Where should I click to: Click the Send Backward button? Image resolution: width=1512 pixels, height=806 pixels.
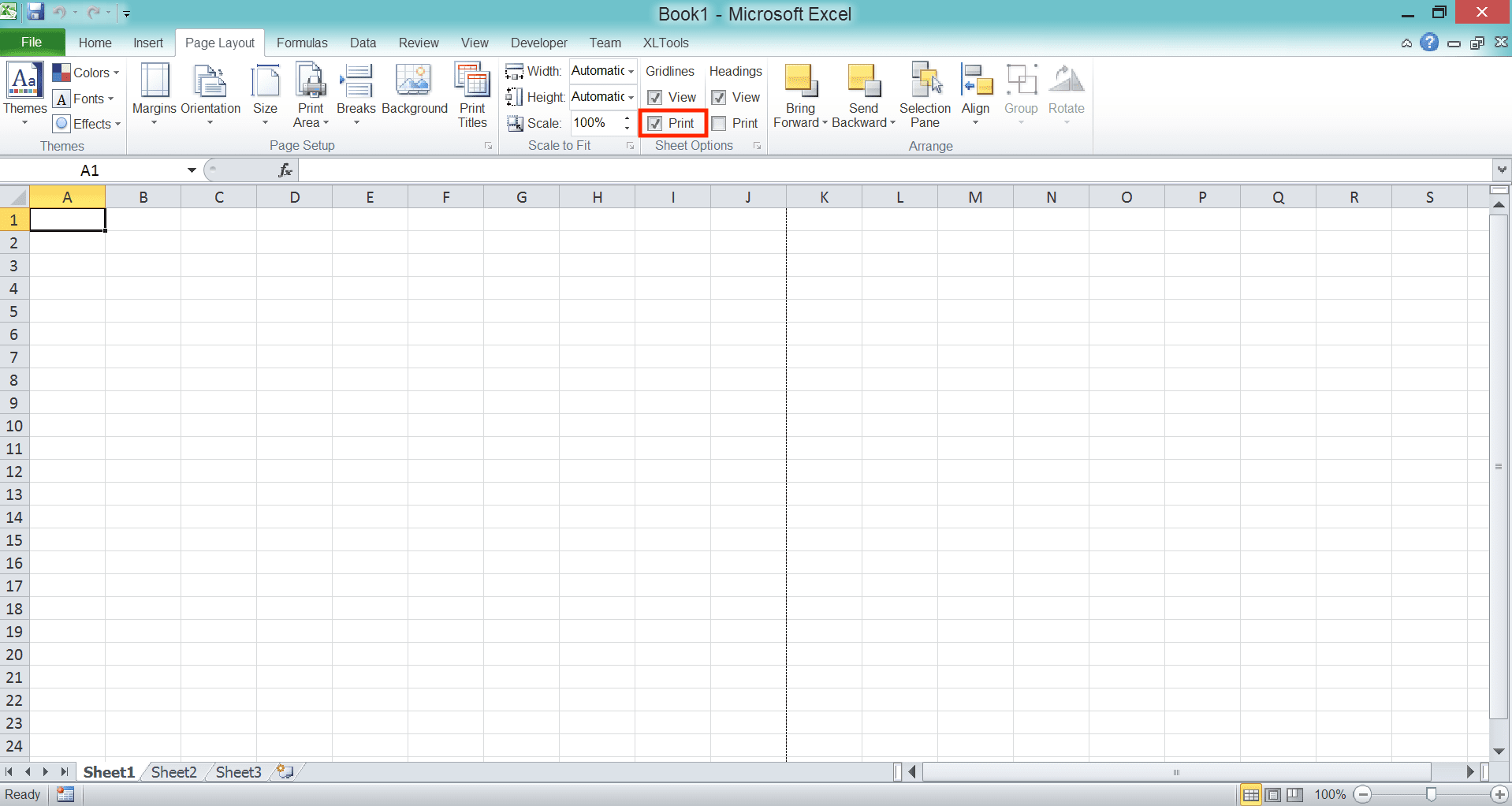click(863, 95)
